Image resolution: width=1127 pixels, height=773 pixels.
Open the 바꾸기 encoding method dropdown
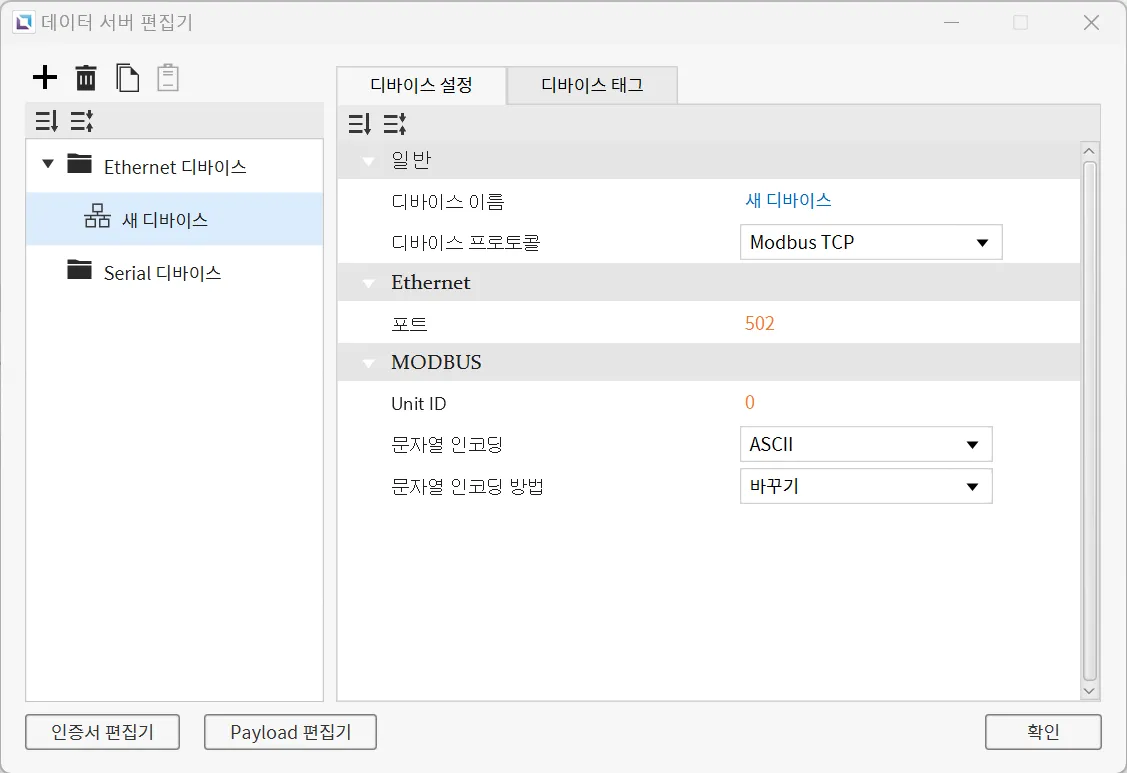[865, 487]
